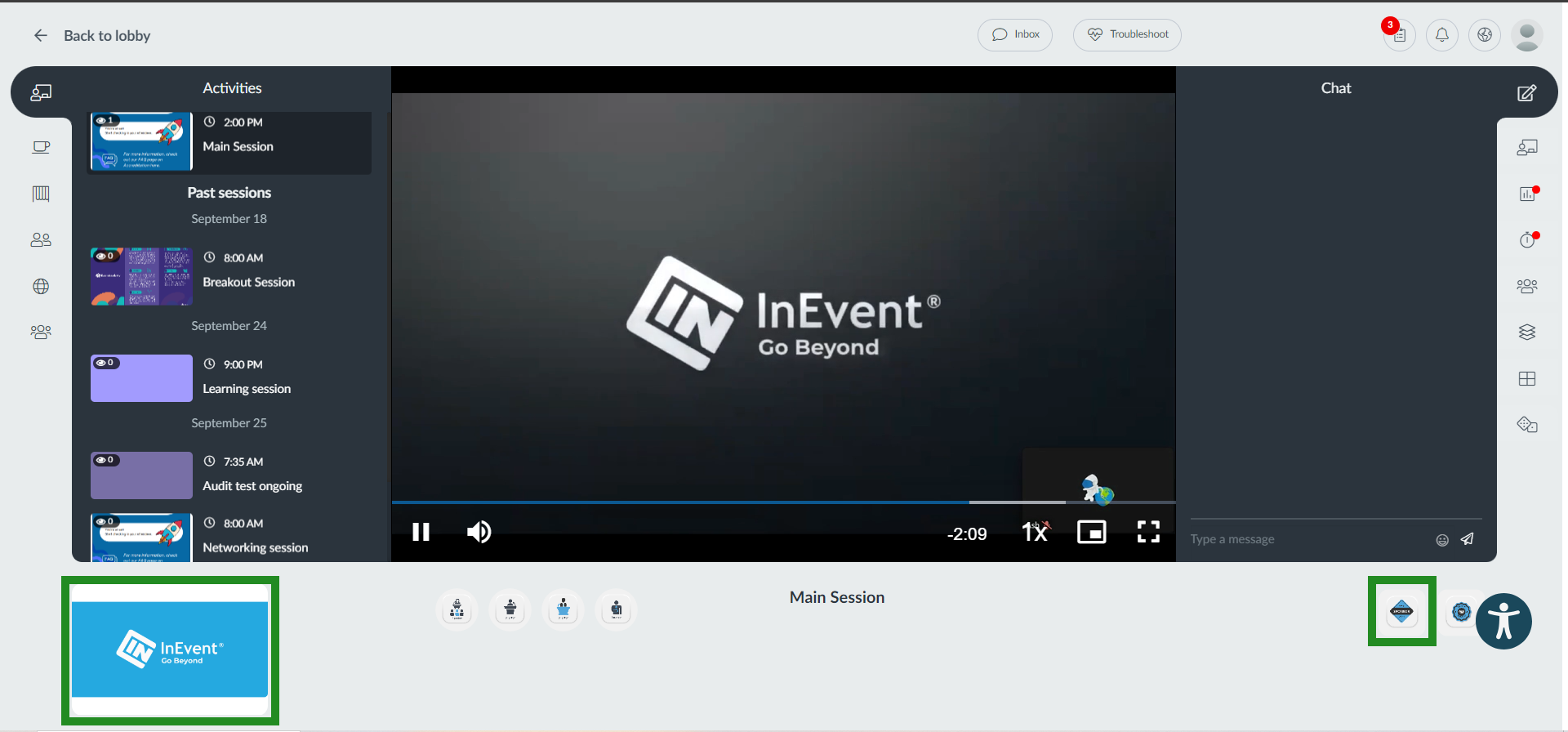This screenshot has height=732, width=1568.
Task: Open the people group icon in right sidebar
Action: point(1527,286)
